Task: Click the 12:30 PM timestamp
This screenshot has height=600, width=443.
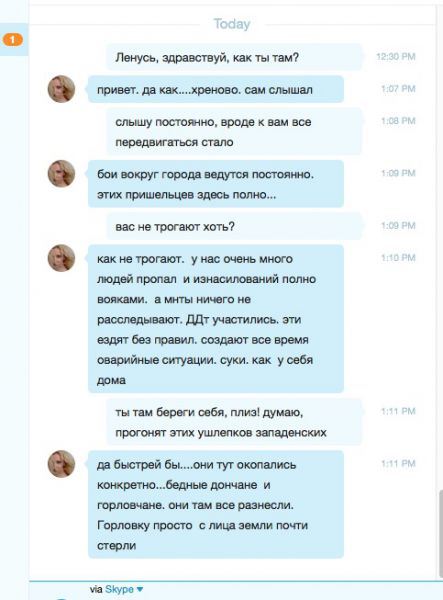Action: point(396,57)
